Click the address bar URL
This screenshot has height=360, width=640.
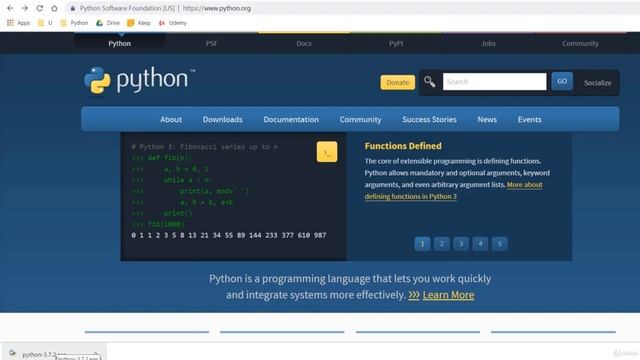pyautogui.click(x=217, y=8)
